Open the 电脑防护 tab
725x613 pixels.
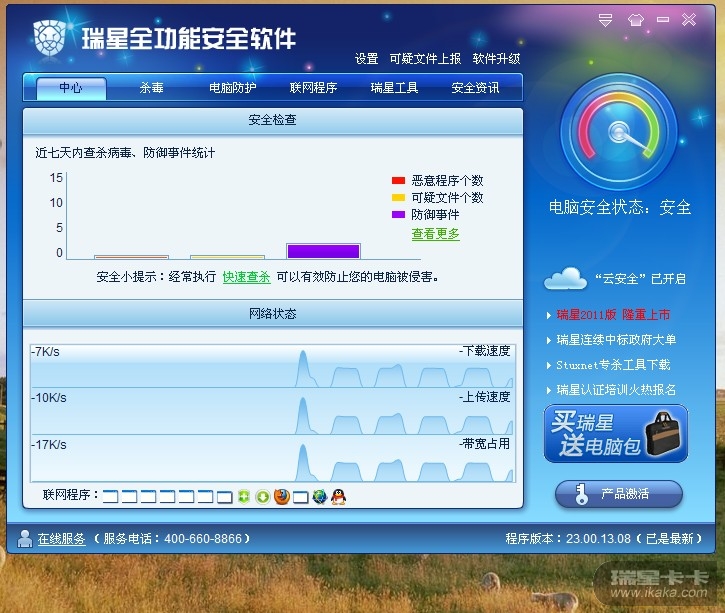(233, 88)
